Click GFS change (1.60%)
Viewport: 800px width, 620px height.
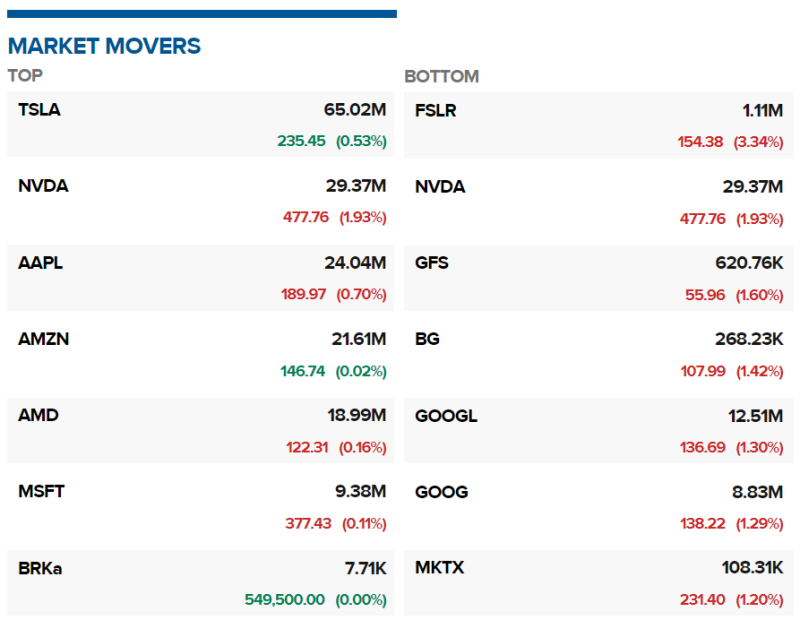[x=760, y=295]
